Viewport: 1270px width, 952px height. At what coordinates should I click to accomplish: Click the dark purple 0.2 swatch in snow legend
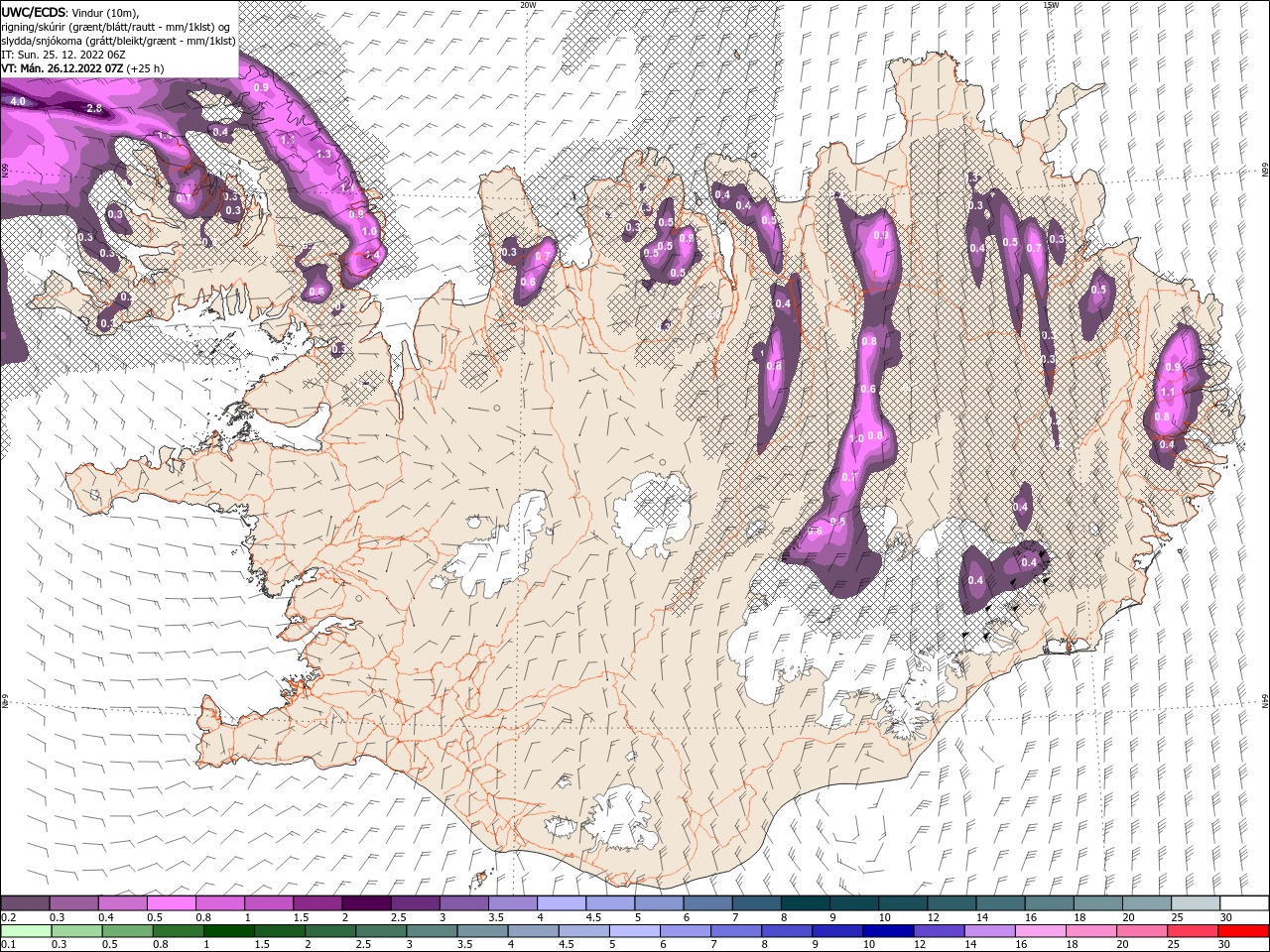point(25,903)
